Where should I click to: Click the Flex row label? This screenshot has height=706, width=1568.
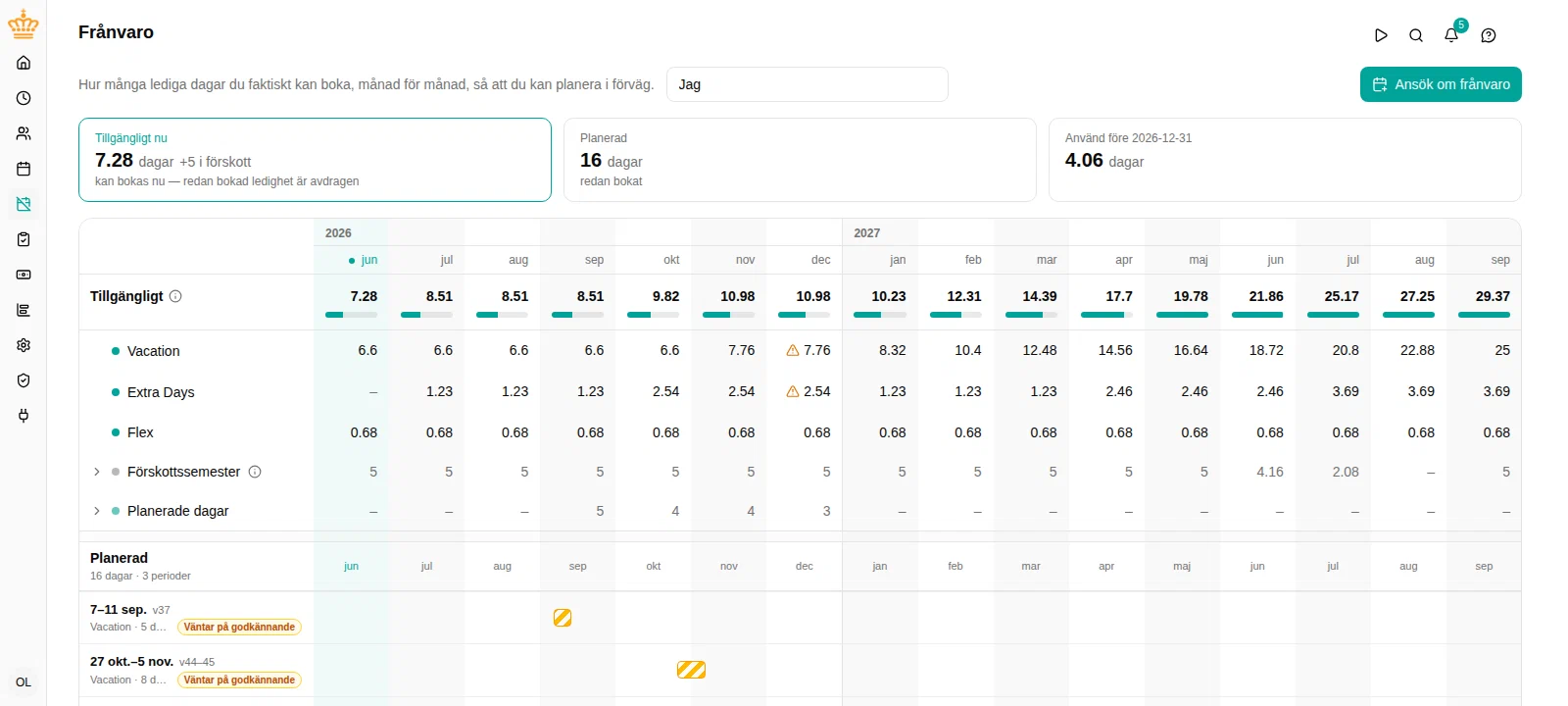point(140,432)
